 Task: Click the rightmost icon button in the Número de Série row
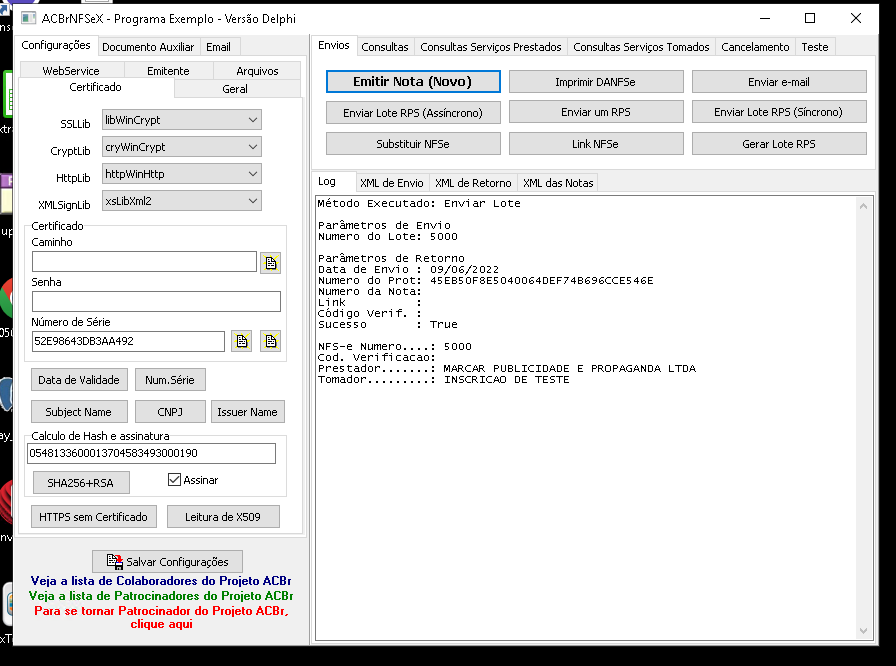(x=270, y=341)
